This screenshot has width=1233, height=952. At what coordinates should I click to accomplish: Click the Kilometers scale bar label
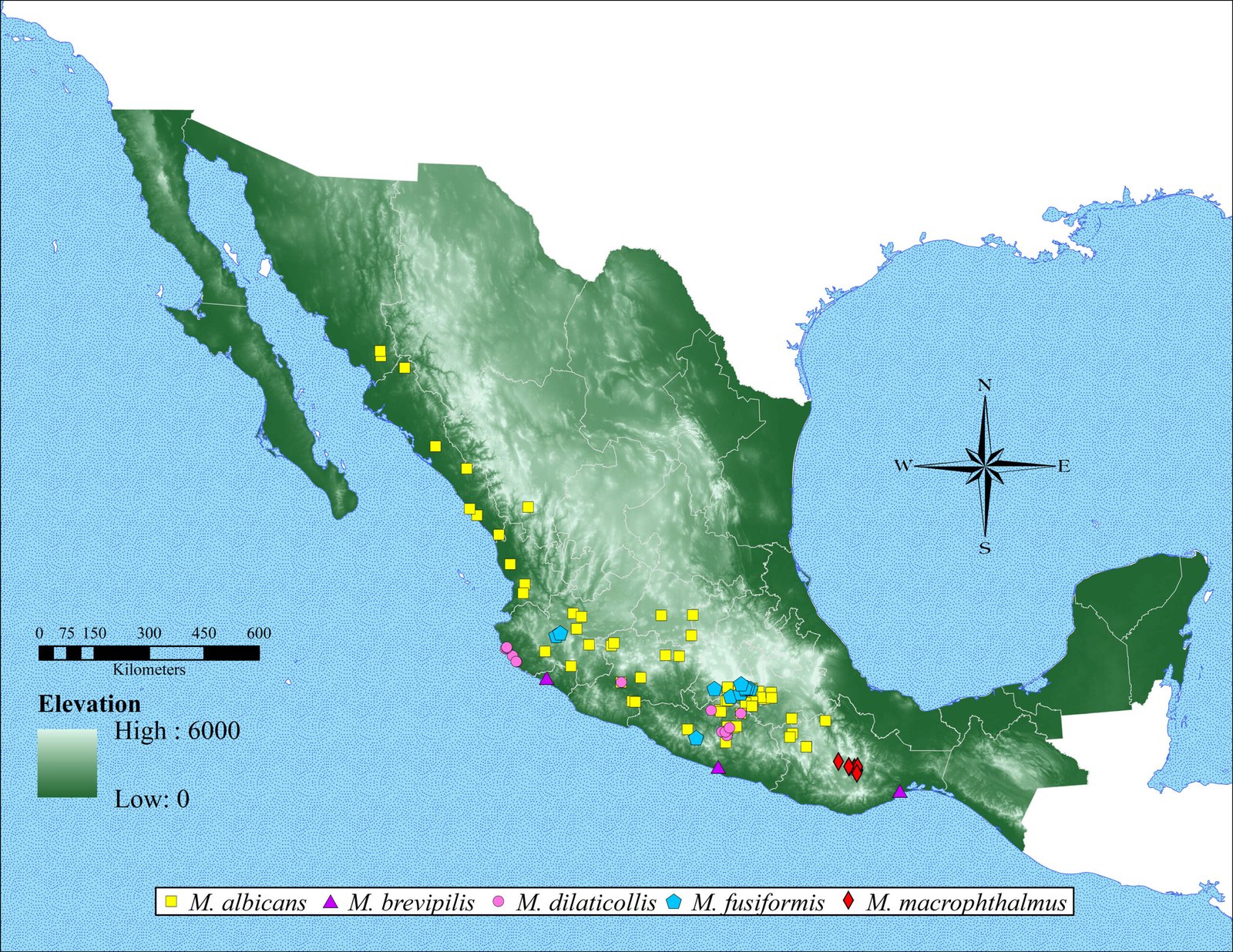coord(149,669)
